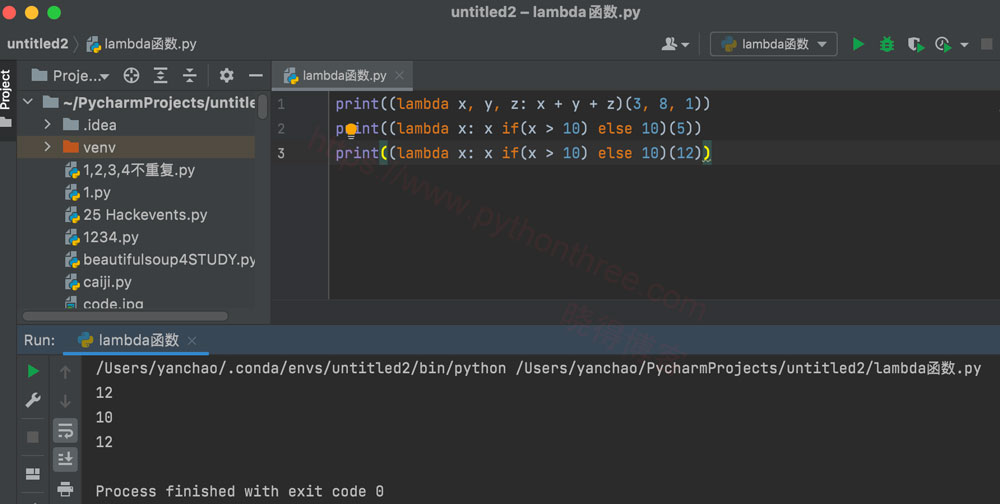Viewport: 1000px width, 504px height.
Task: Click the Collapse All icon in the Project panel
Action: pos(189,75)
